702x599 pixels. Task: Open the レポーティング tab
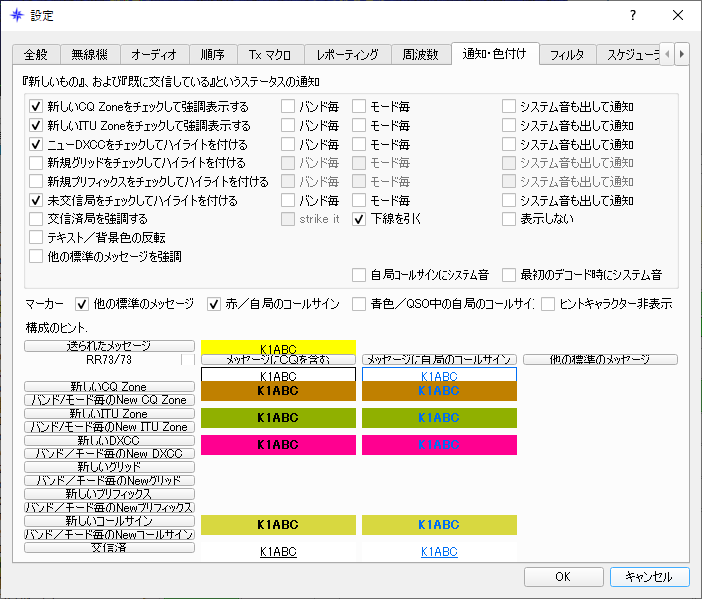[341, 55]
